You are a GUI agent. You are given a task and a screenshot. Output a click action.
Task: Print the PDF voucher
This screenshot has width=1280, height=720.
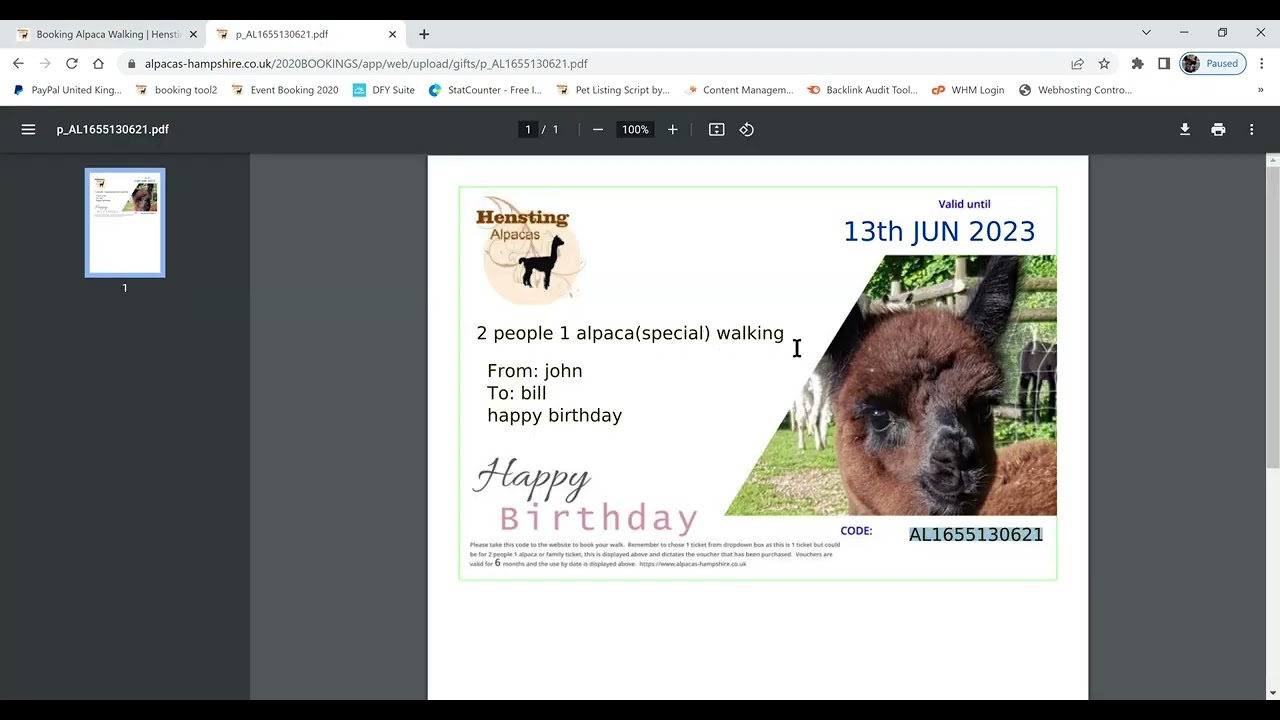tap(1218, 129)
